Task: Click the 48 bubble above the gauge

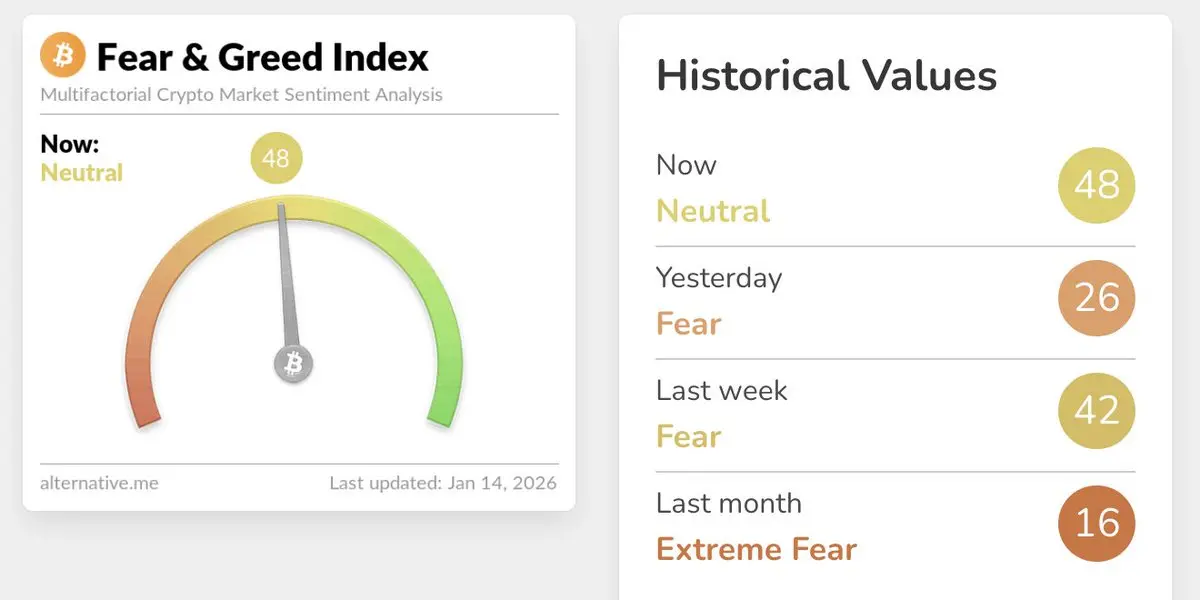Action: 276,158
